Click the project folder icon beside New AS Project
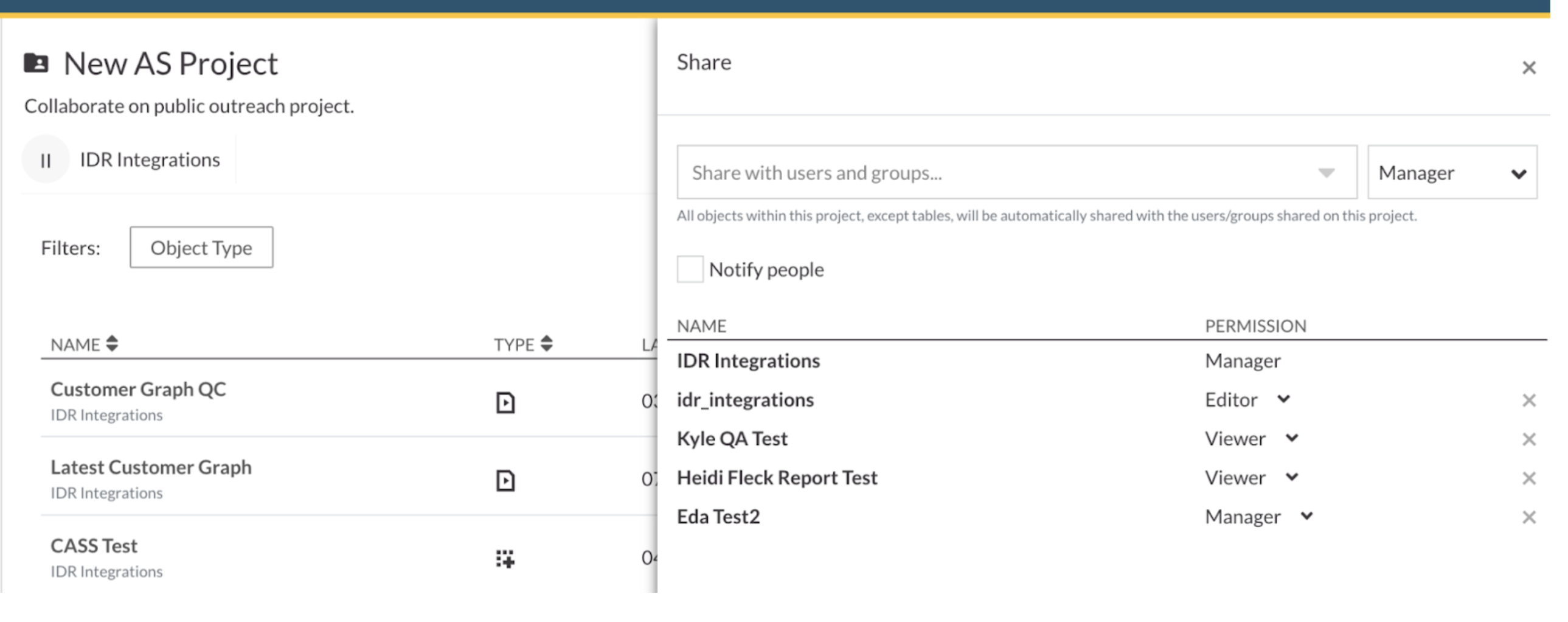The image size is (1568, 622). coord(36,63)
